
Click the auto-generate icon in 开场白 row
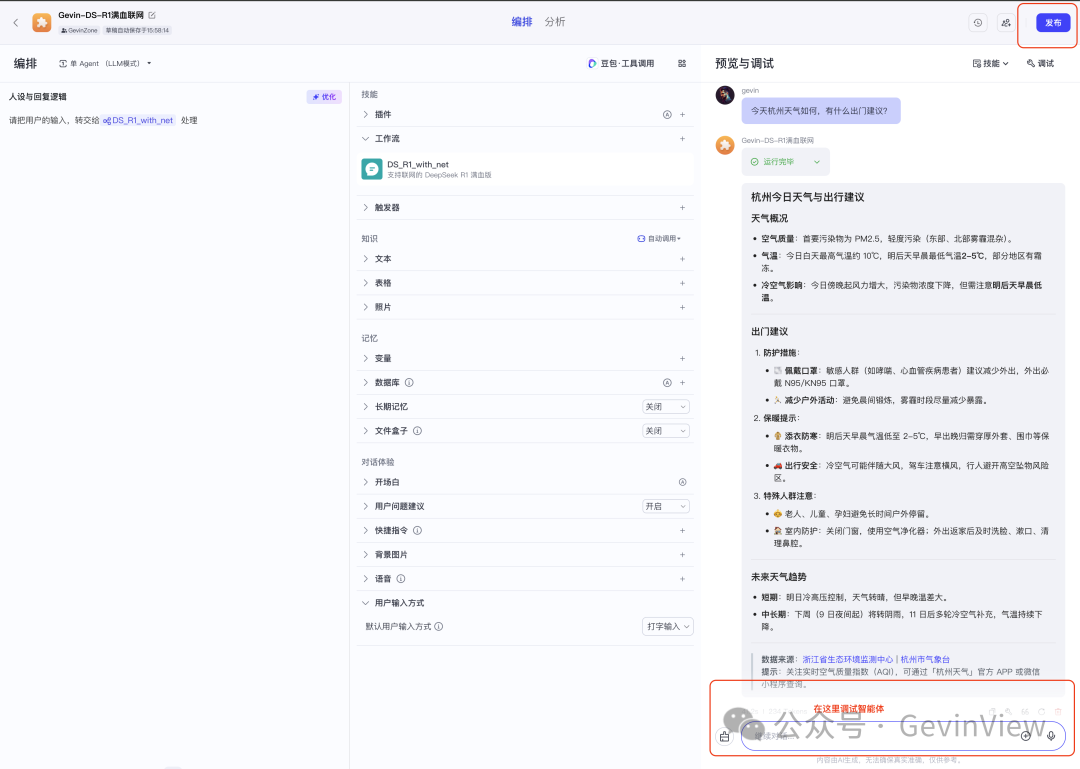click(683, 482)
